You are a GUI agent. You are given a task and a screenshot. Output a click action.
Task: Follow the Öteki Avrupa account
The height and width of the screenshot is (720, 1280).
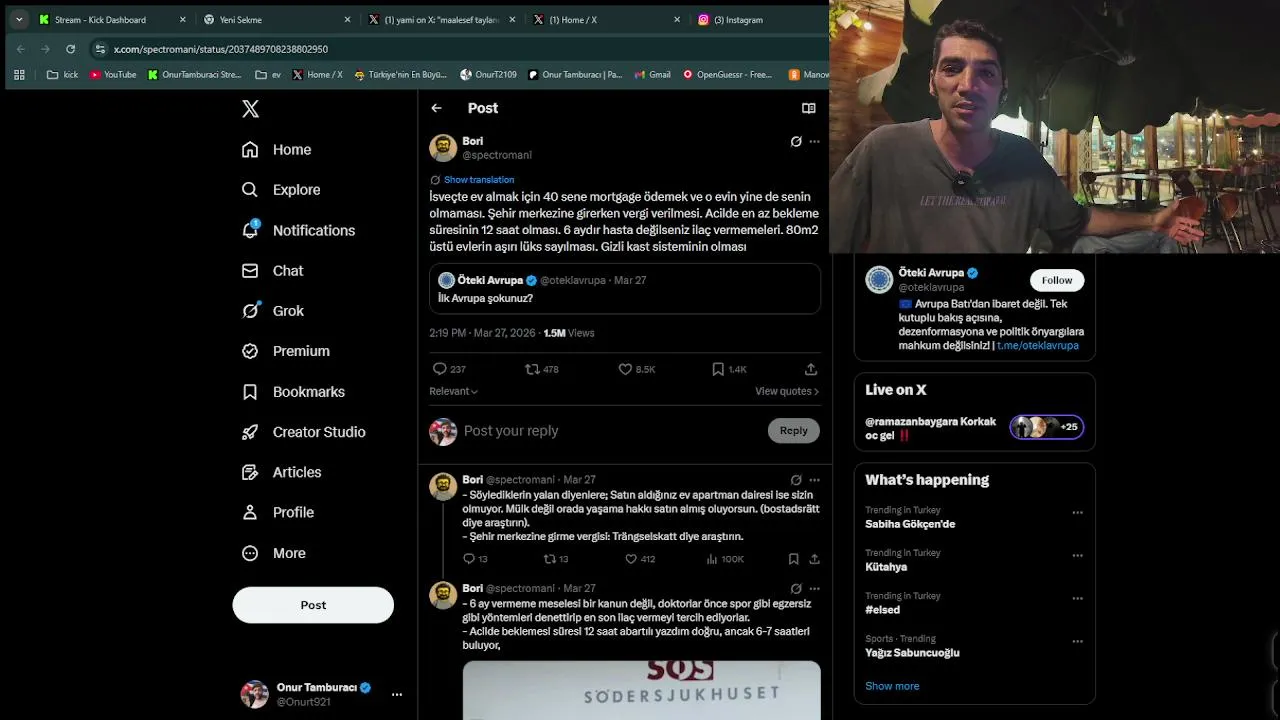(1057, 280)
